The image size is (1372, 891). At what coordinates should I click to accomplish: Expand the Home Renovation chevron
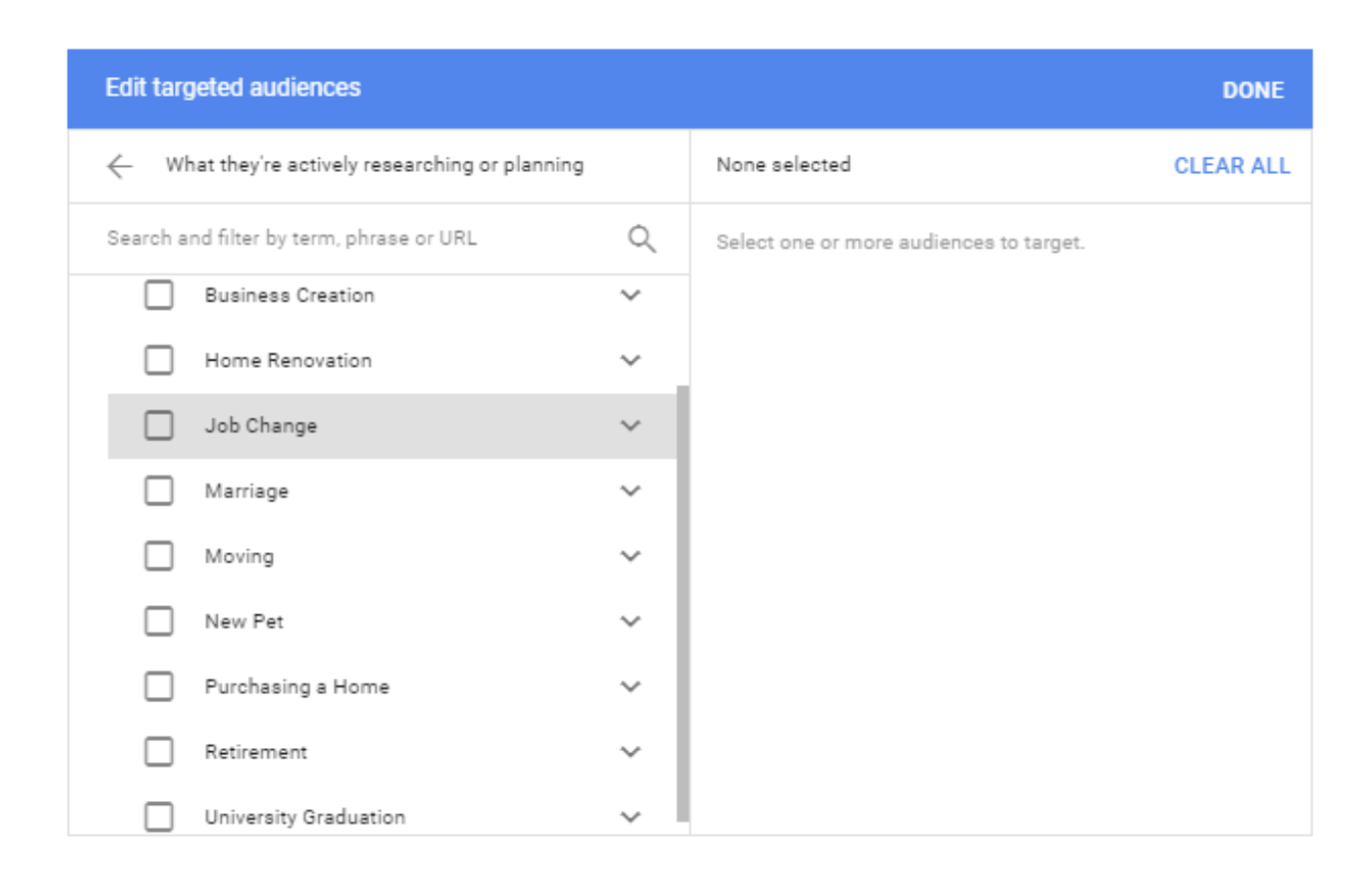[x=630, y=360]
